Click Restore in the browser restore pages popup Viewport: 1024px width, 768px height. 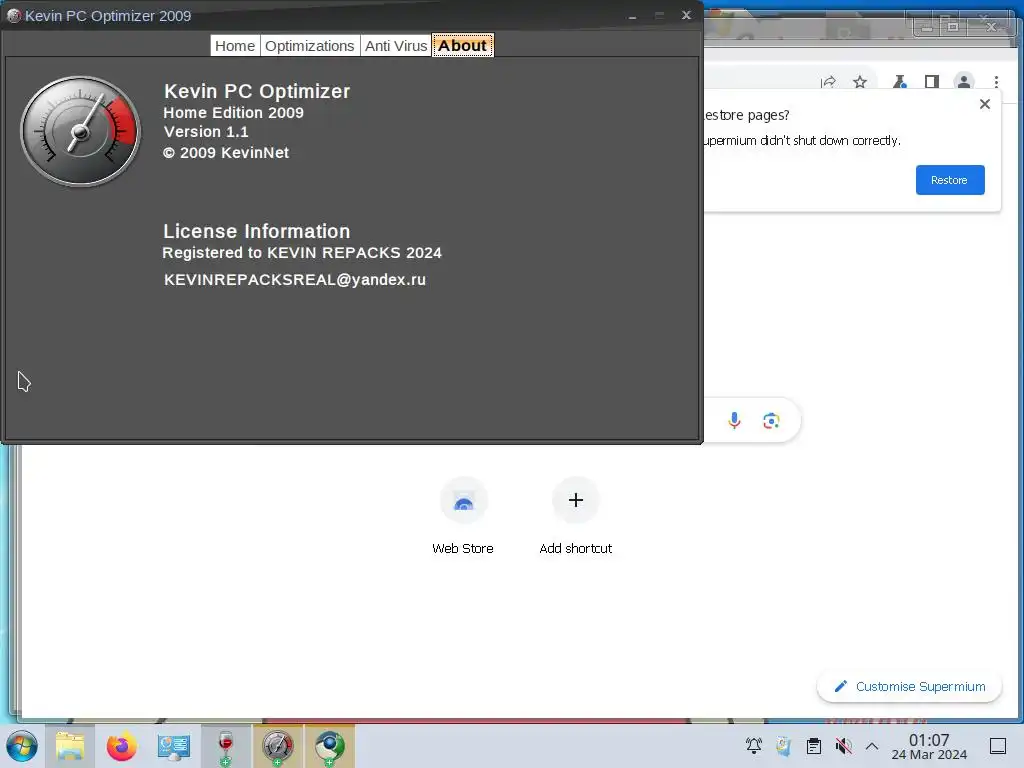[950, 180]
